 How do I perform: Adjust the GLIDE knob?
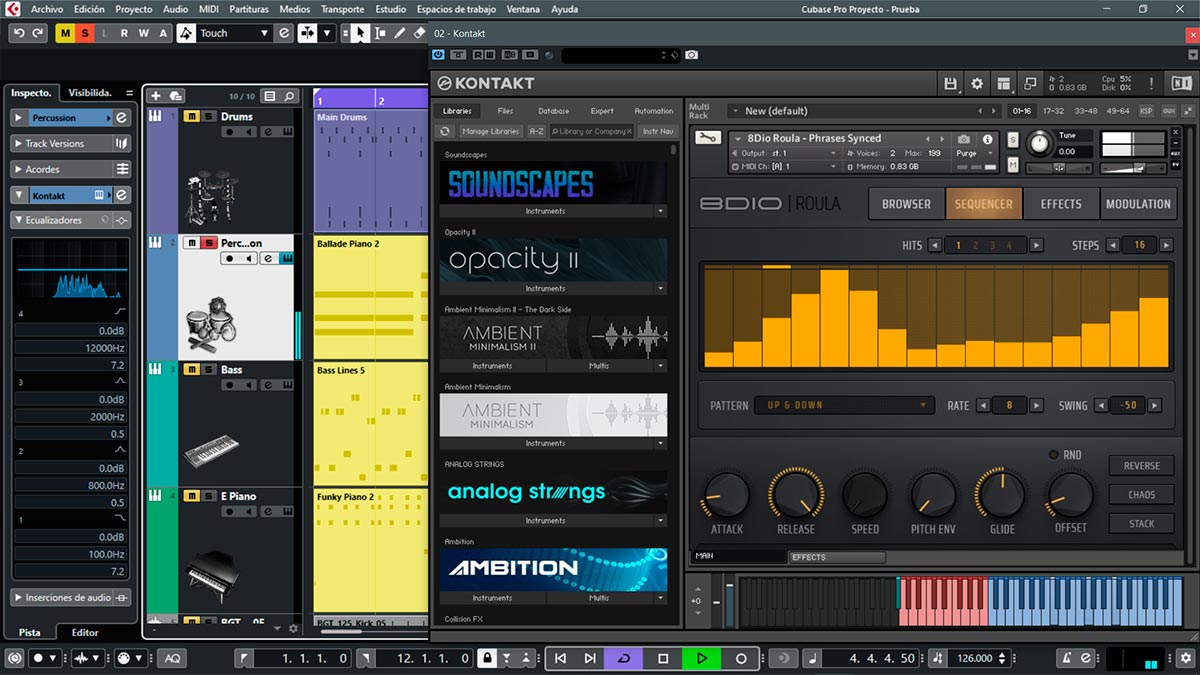click(1001, 494)
